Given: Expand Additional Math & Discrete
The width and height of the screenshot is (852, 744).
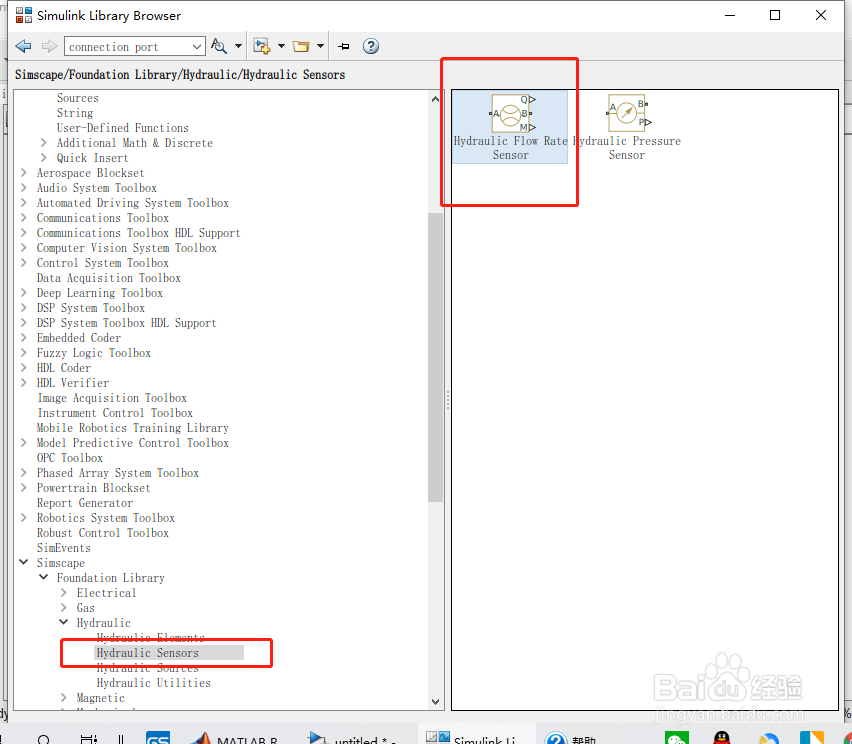Looking at the screenshot, I should click(44, 142).
